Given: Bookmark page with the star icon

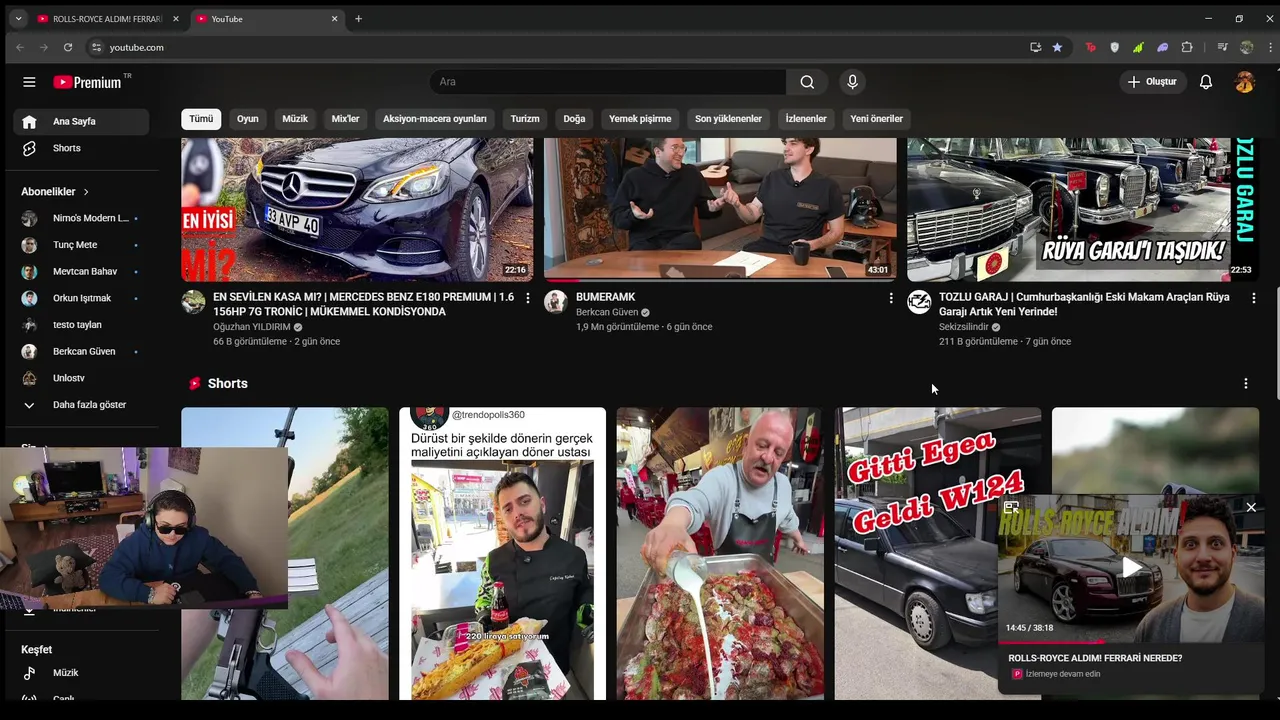Looking at the screenshot, I should 1057,47.
